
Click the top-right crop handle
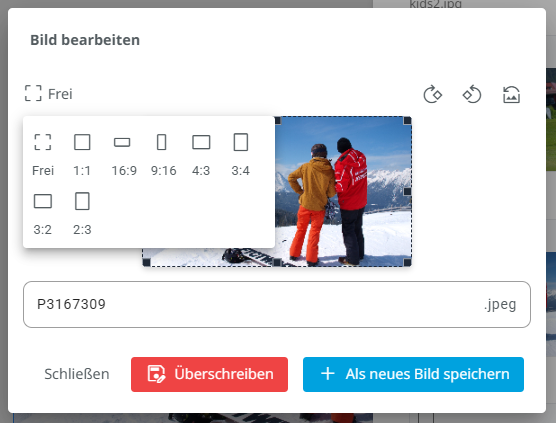coord(407,121)
